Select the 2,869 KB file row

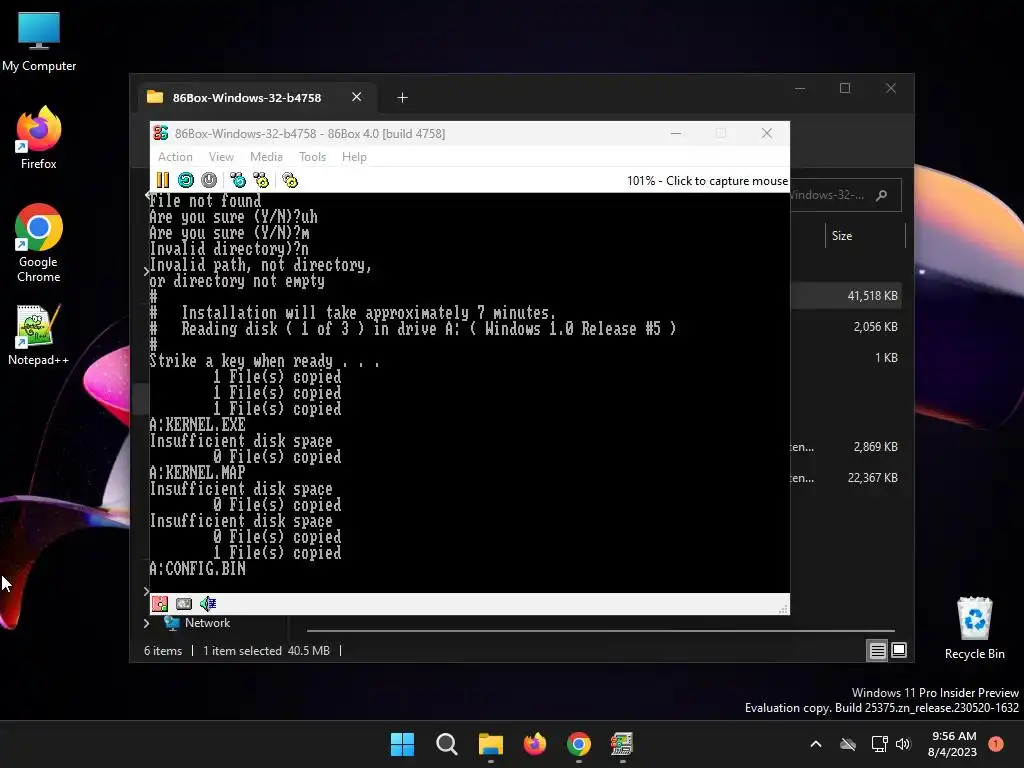(846, 447)
